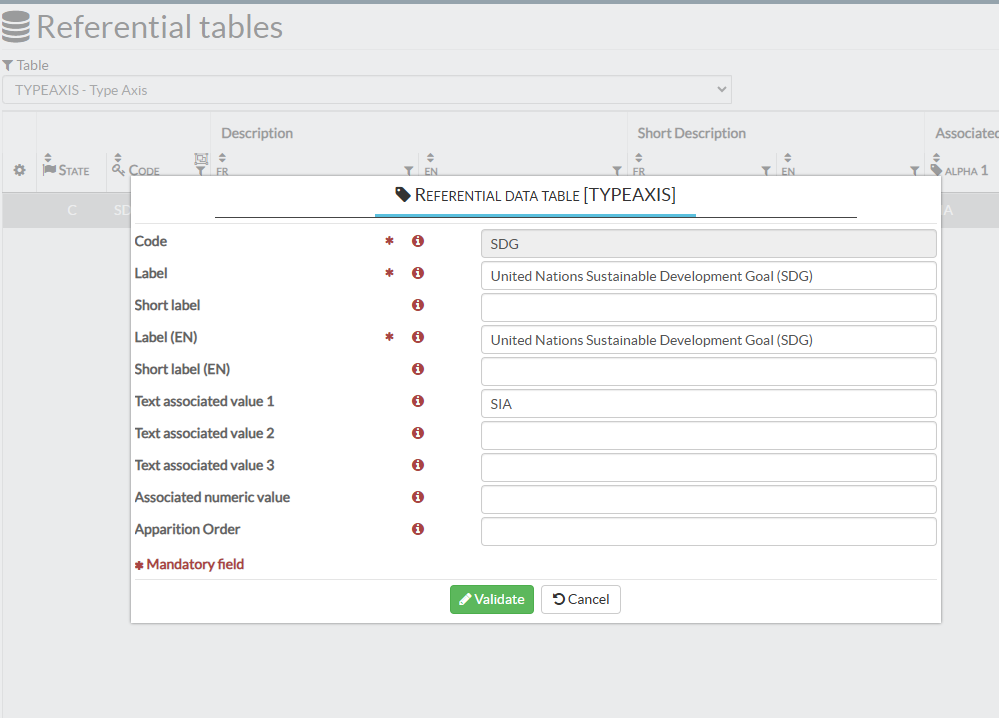Click info icon for Associated numeric value
This screenshot has height=718, width=999.
(418, 497)
